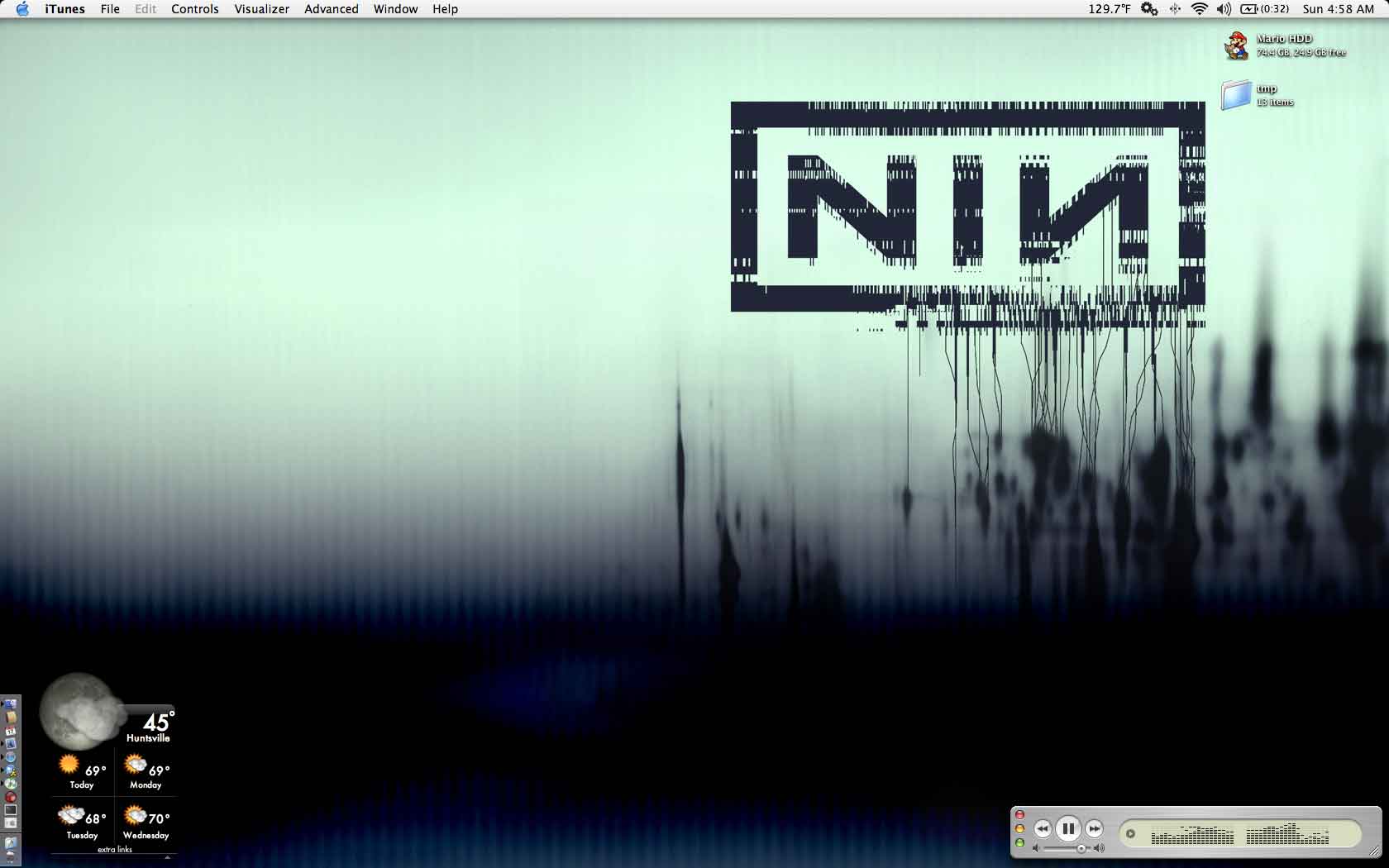
Task: Open the system volume menu bar icon
Action: click(1224, 9)
